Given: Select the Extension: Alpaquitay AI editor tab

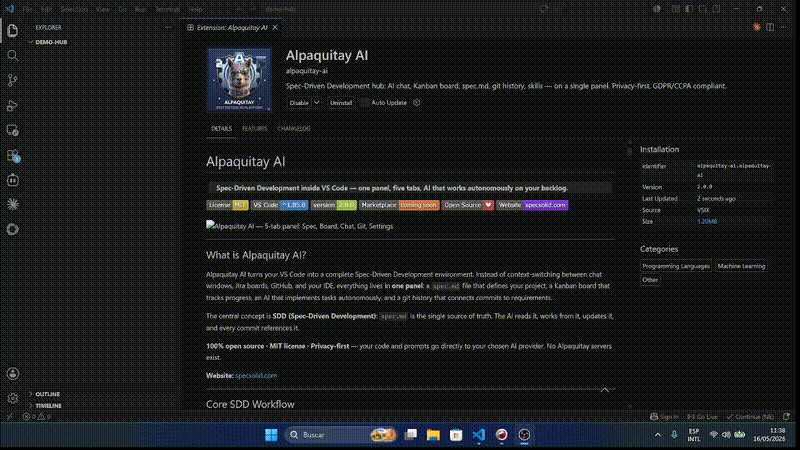Looking at the screenshot, I should 232,28.
